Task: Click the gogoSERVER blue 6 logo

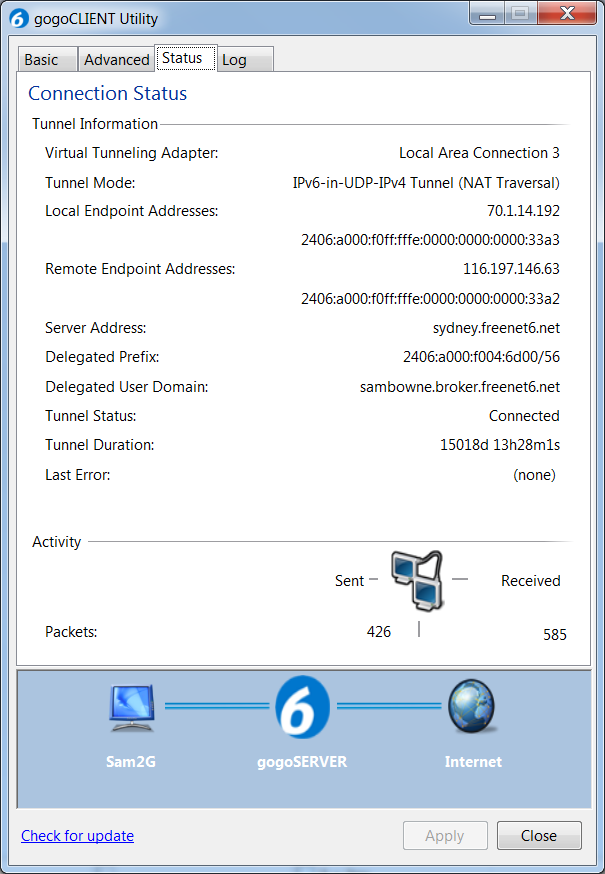Action: [x=303, y=707]
